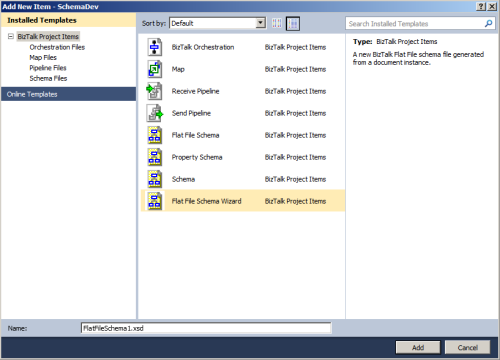Select the Schema template icon

(155, 179)
